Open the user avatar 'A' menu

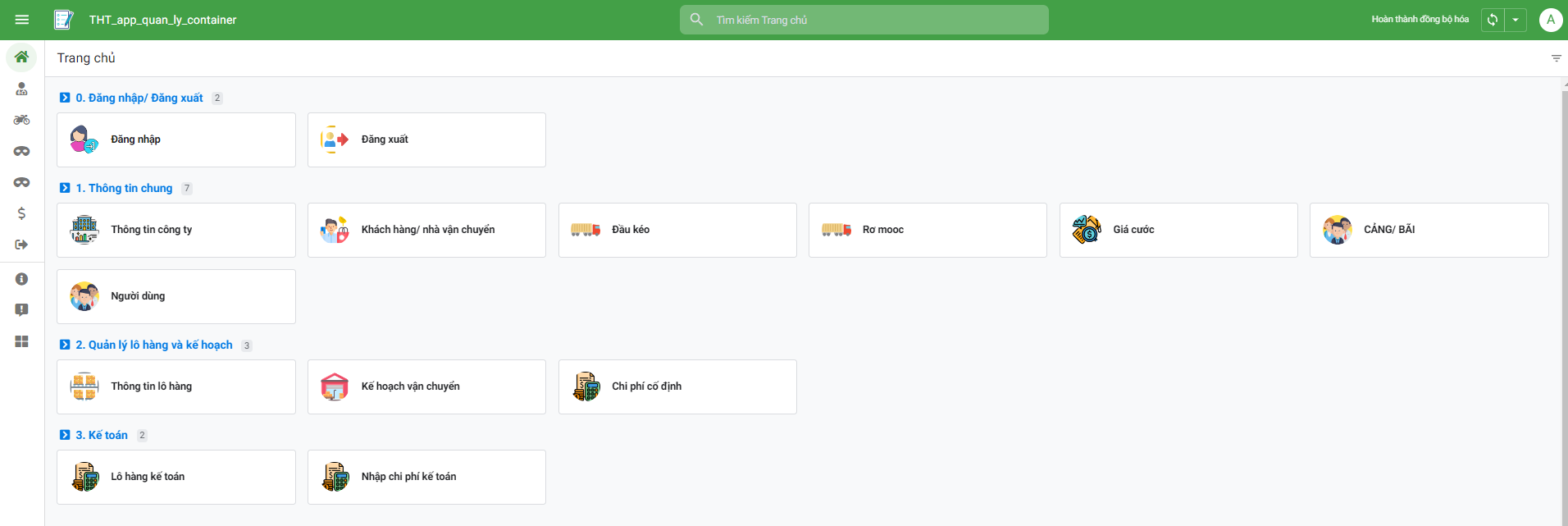(1550, 20)
